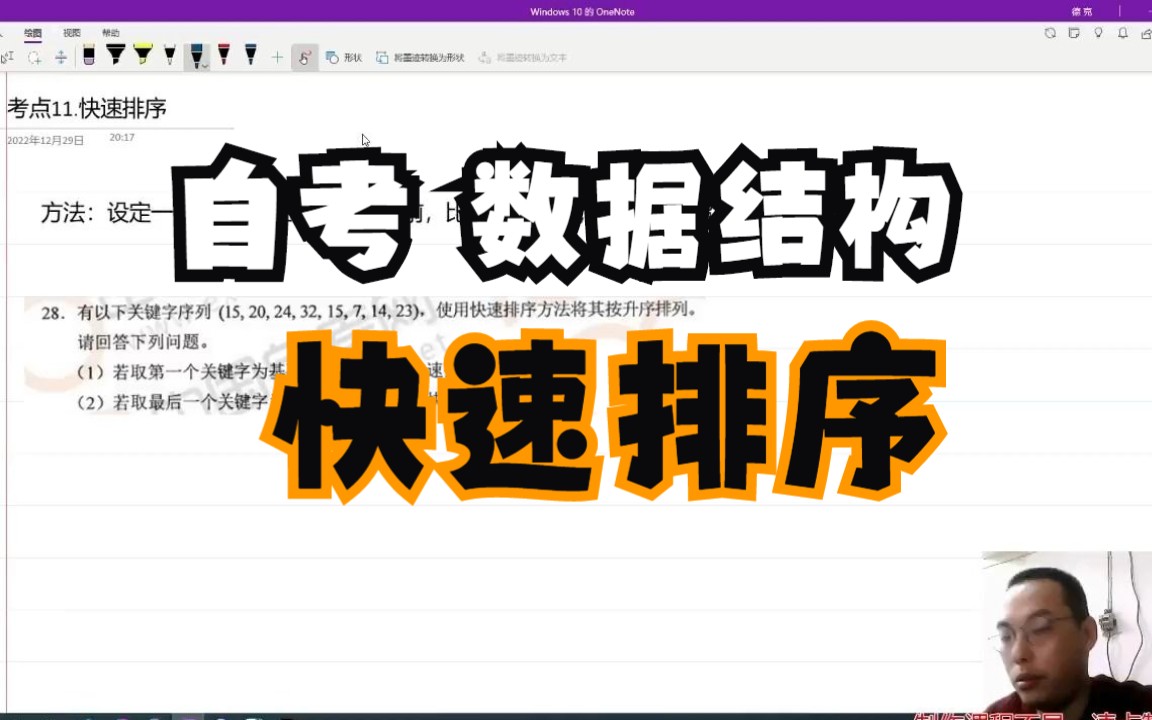Activate the insert space tool
The width and height of the screenshot is (1152, 720).
[60, 57]
